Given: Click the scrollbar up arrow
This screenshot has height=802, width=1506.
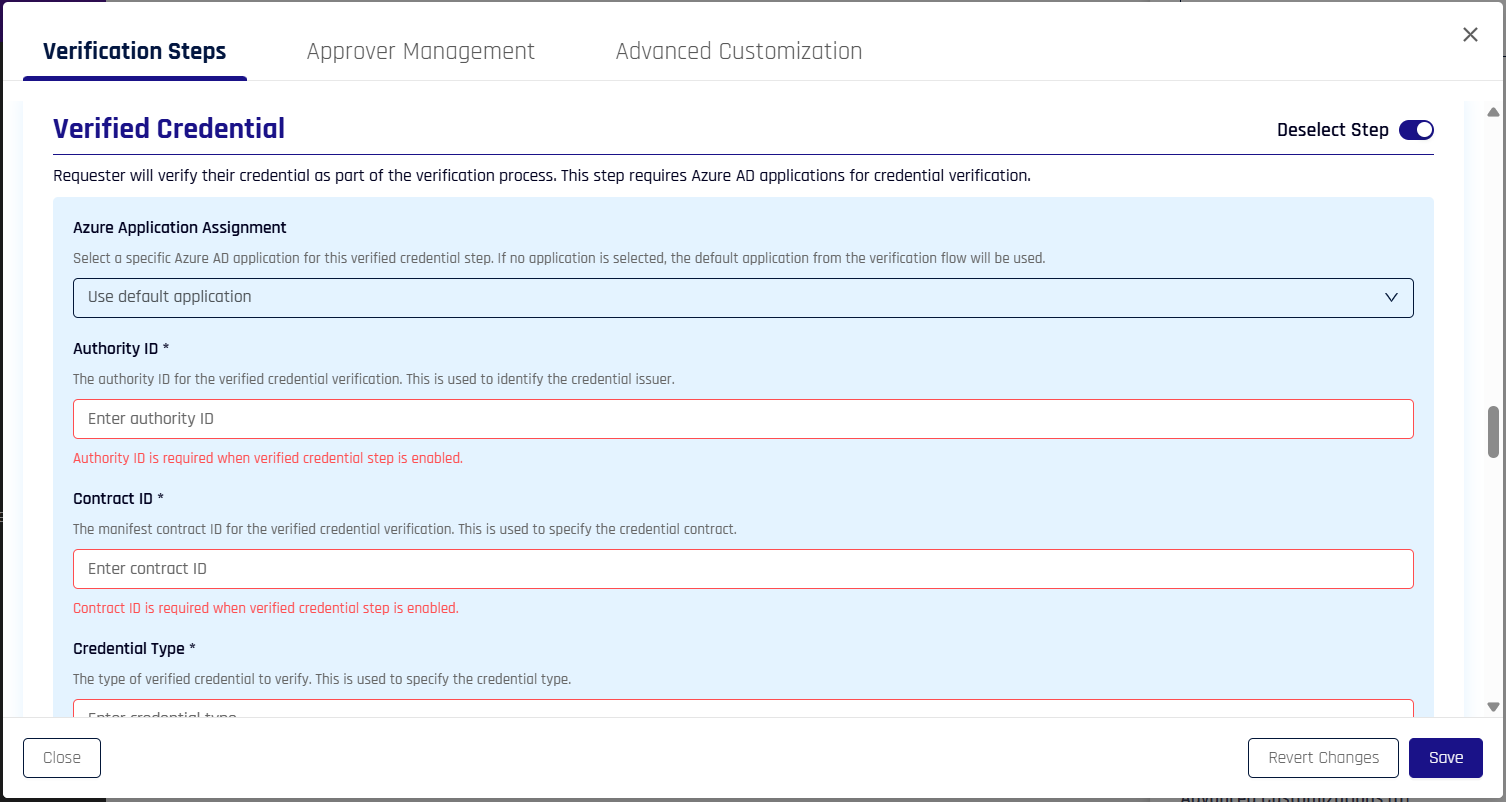Looking at the screenshot, I should (x=1494, y=112).
